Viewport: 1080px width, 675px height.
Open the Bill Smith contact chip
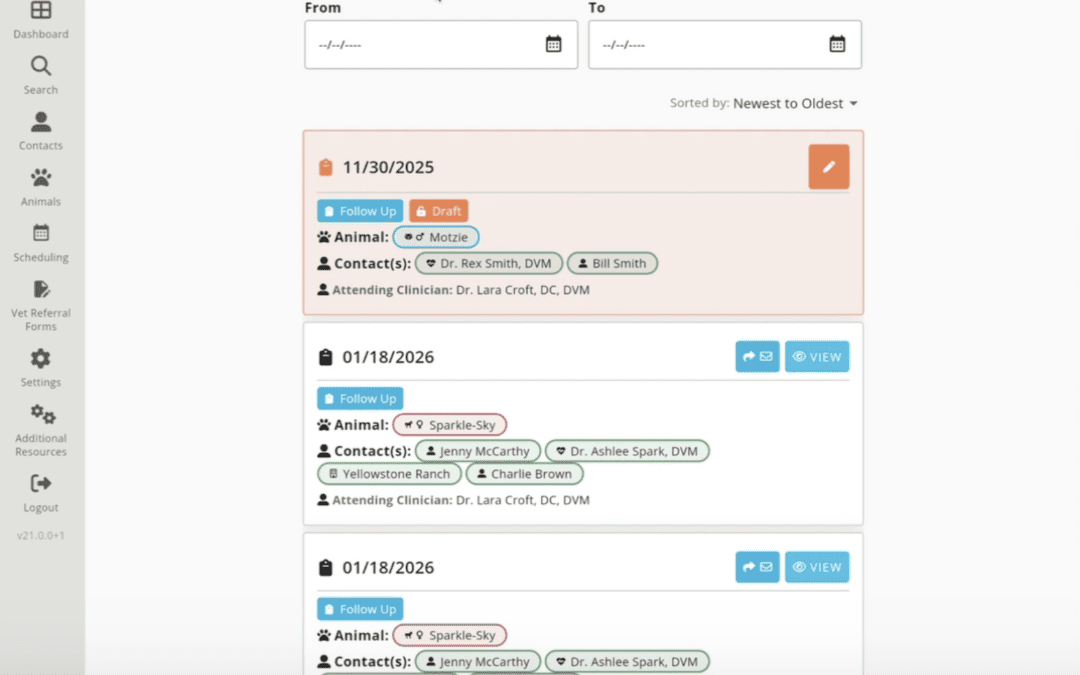(612, 263)
